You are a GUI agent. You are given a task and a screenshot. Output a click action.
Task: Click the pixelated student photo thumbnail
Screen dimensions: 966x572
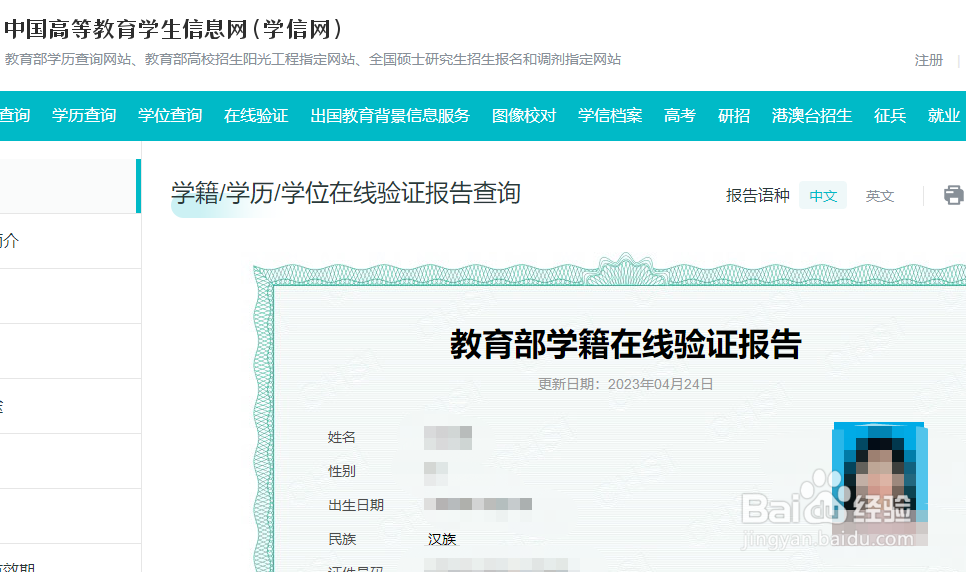coord(880,483)
